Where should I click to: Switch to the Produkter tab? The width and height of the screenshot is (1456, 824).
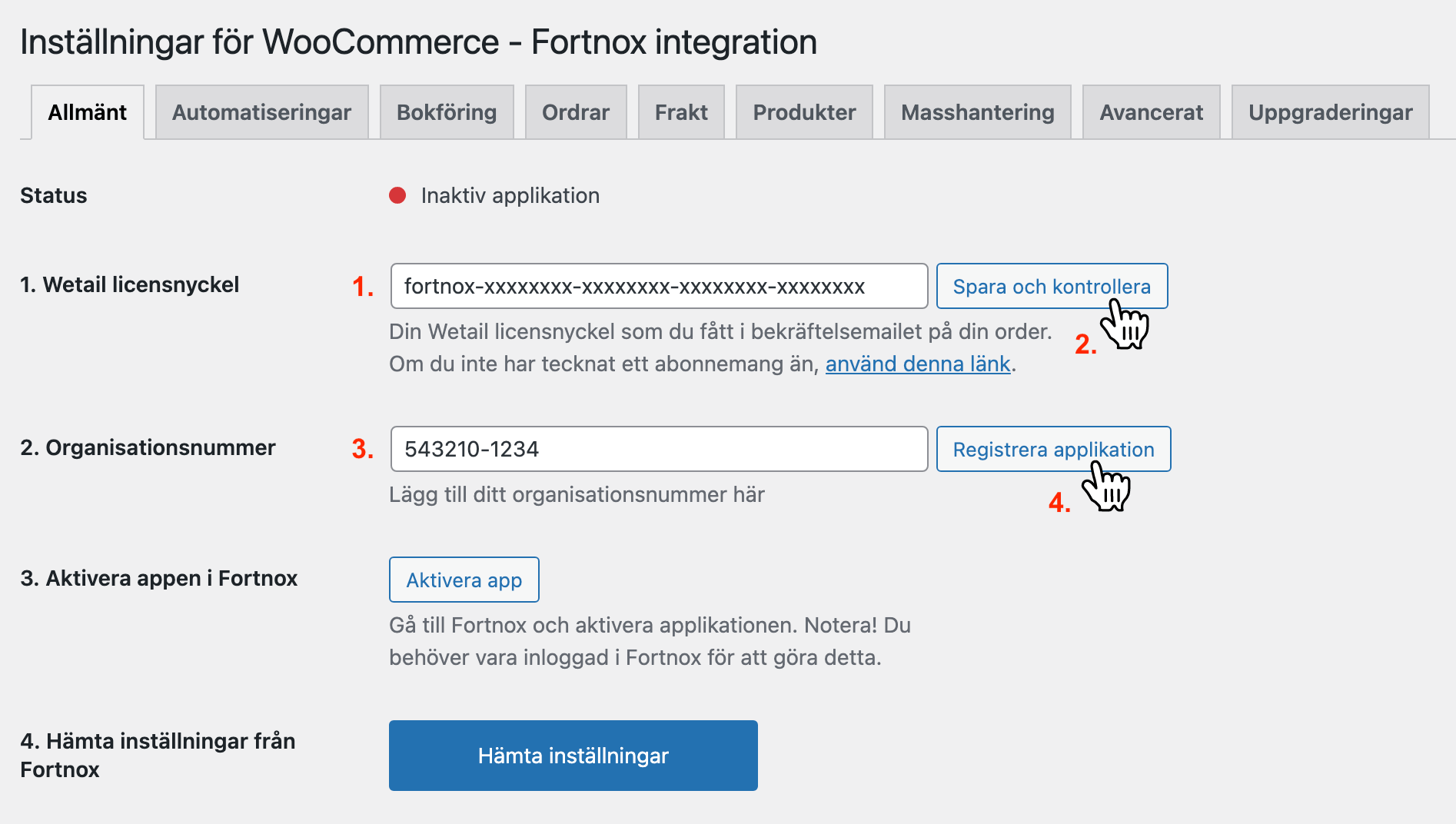804,112
